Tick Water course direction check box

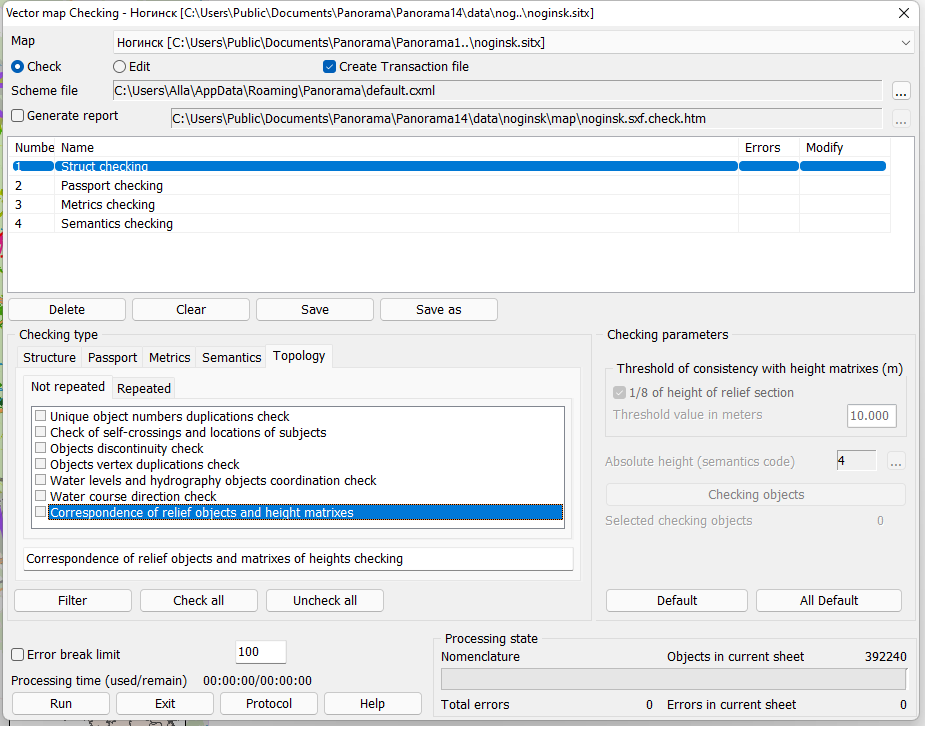coord(41,497)
